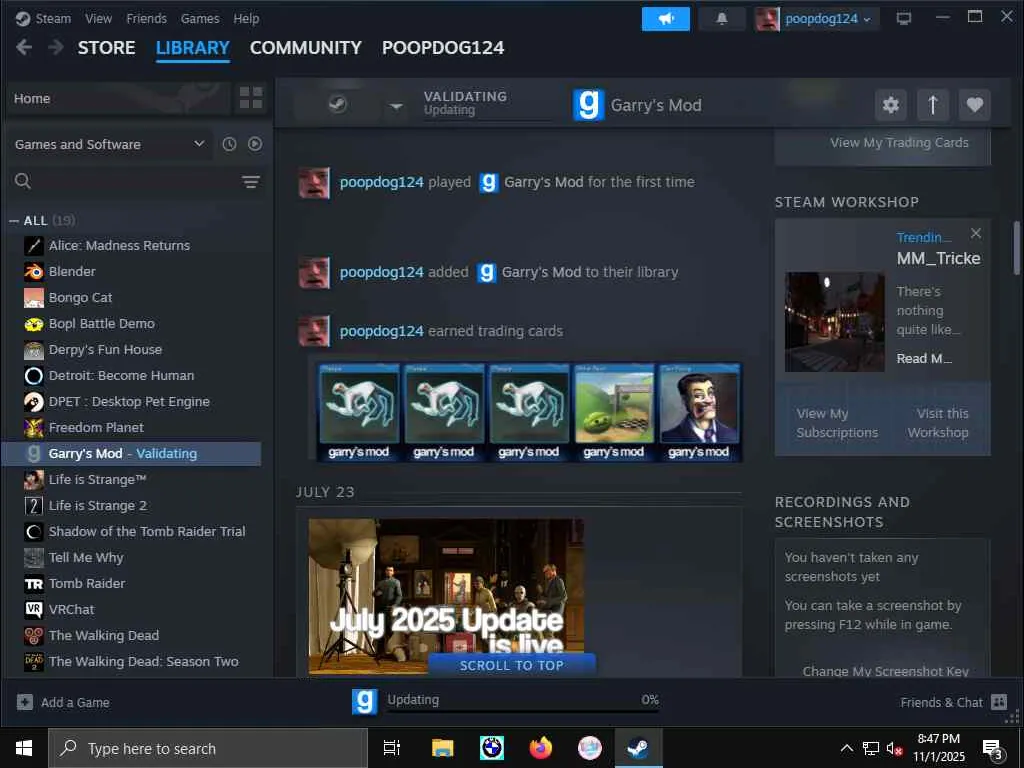The width and height of the screenshot is (1024, 768).
Task: Select Freedom Planet in library
Action: (x=131, y=428)
